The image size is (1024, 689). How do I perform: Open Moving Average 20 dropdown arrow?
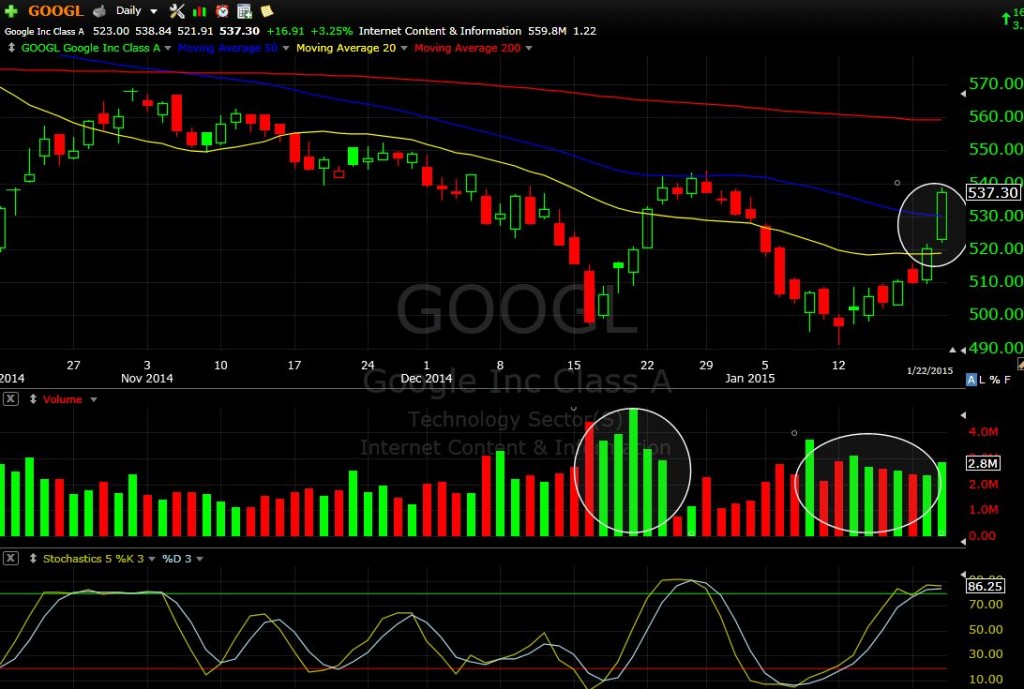[404, 48]
